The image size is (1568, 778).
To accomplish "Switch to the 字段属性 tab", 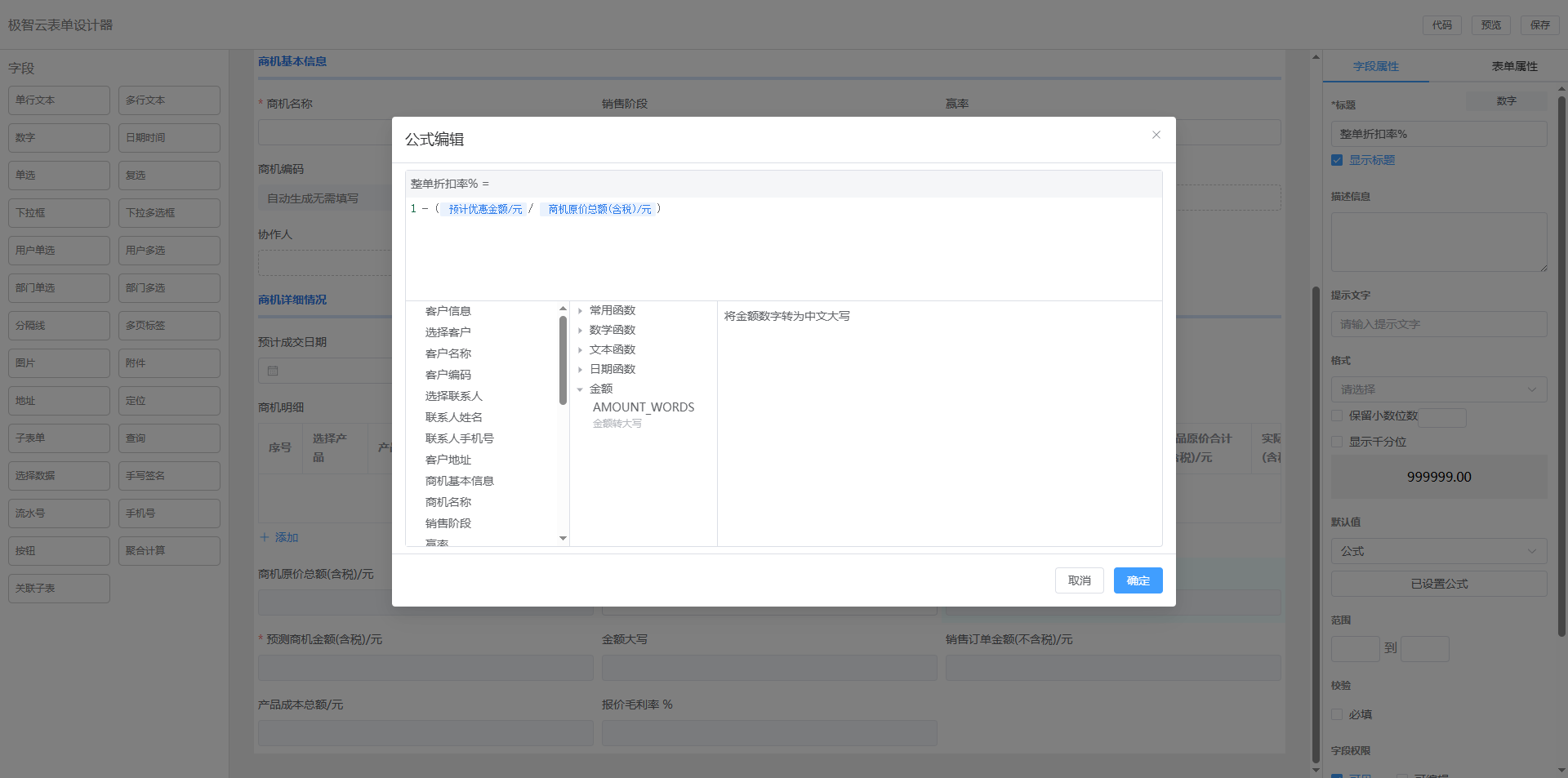I will (x=1375, y=66).
